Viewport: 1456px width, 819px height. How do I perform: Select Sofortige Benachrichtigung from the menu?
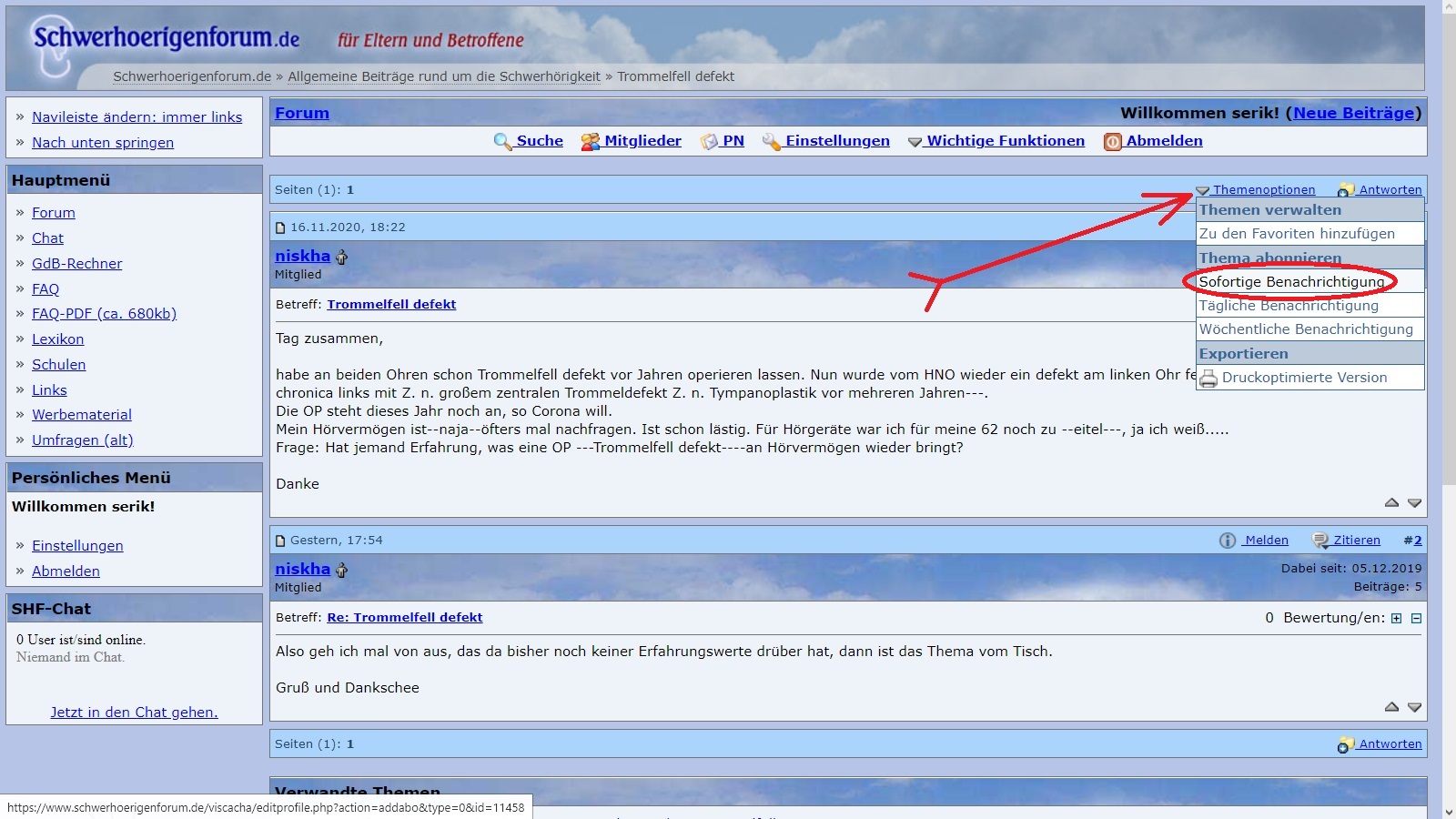pos(1291,282)
